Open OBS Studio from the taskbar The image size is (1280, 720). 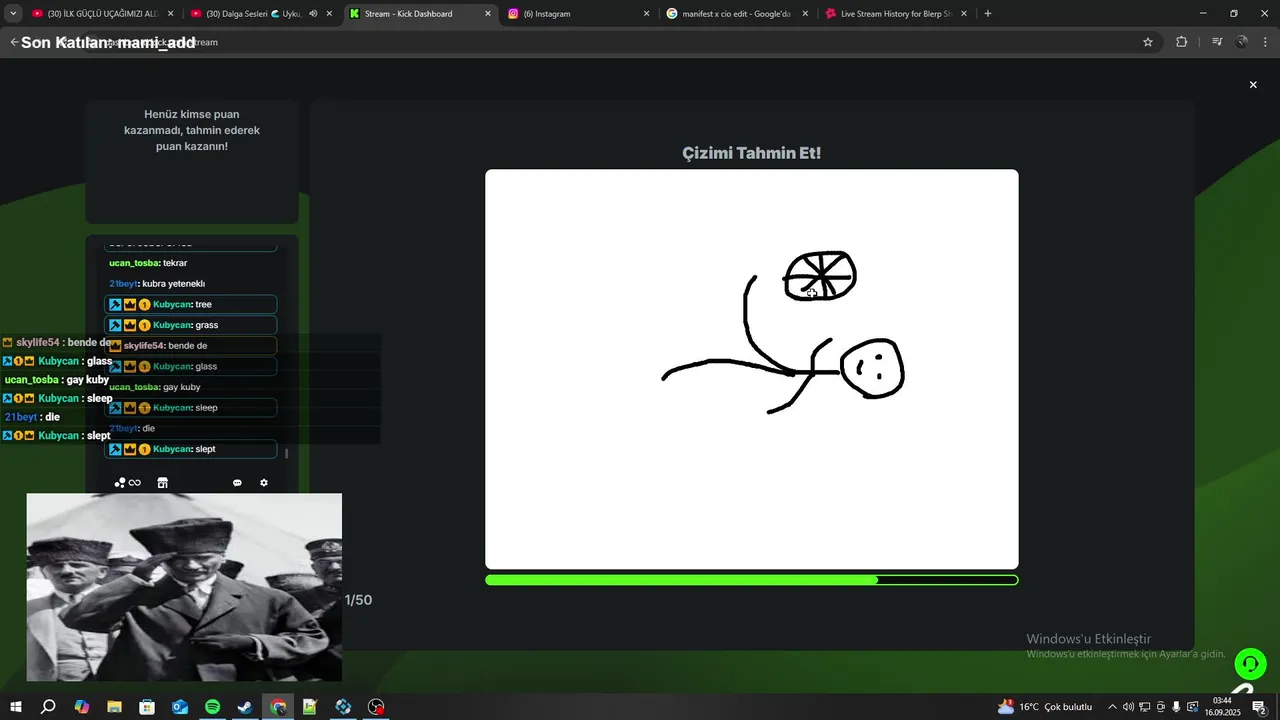(x=376, y=707)
